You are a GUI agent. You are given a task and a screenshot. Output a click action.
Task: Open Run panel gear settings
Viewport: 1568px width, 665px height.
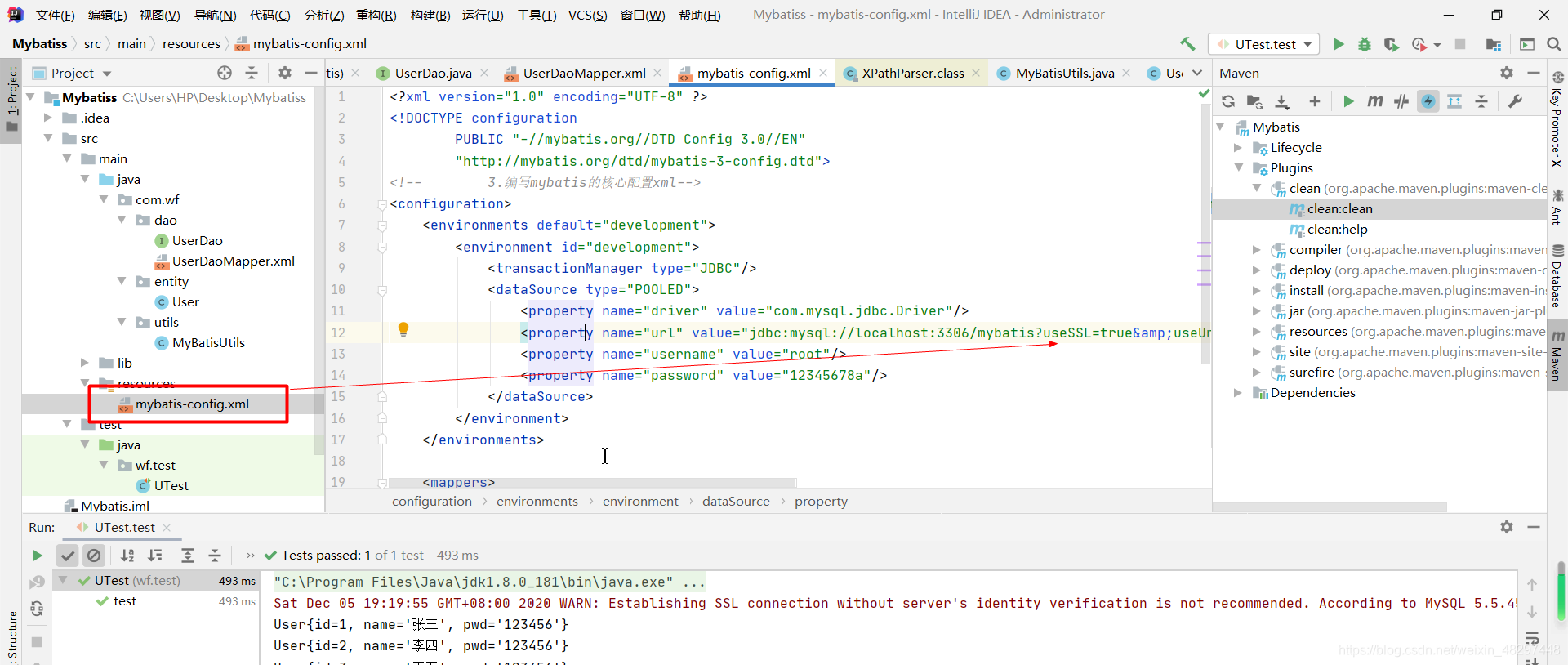click(x=1507, y=527)
